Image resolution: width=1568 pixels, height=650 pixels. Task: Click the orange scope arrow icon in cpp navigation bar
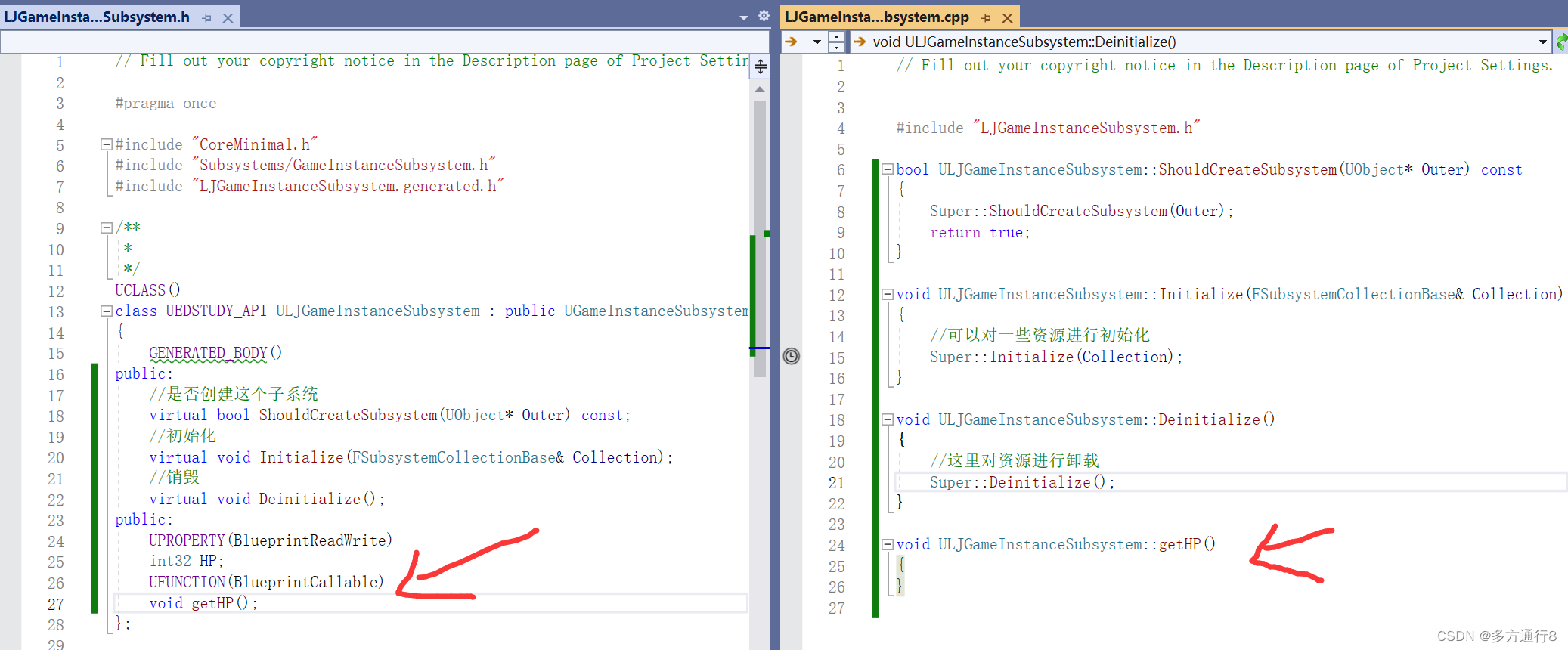pos(791,42)
